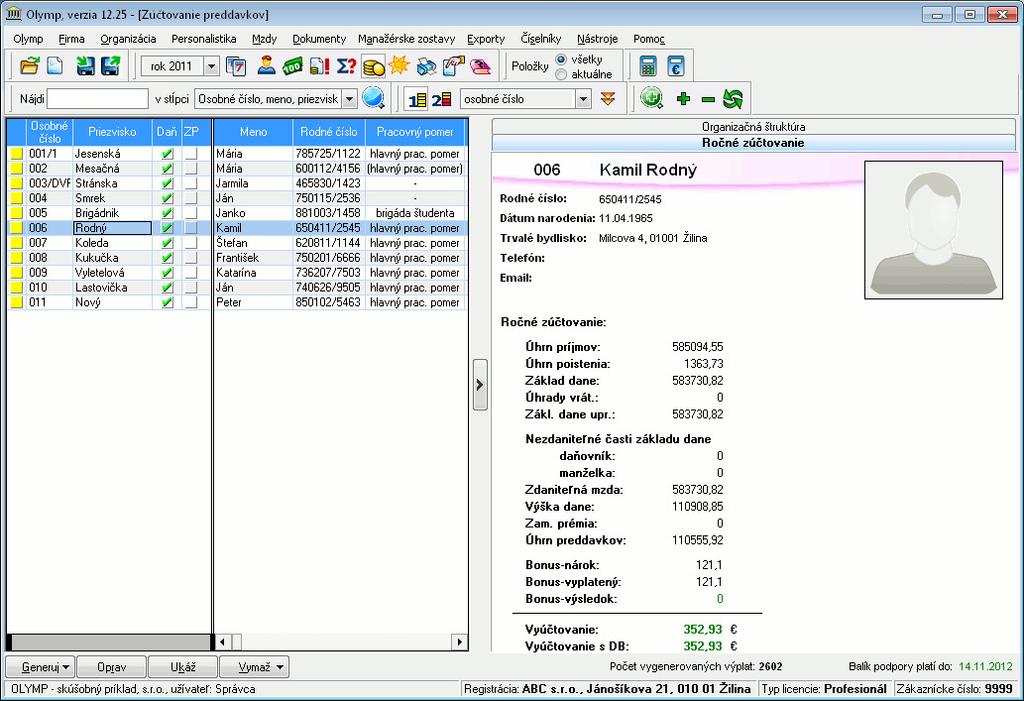Open the Personalistika menu
Screen dimensions: 1024x701
[204, 39]
